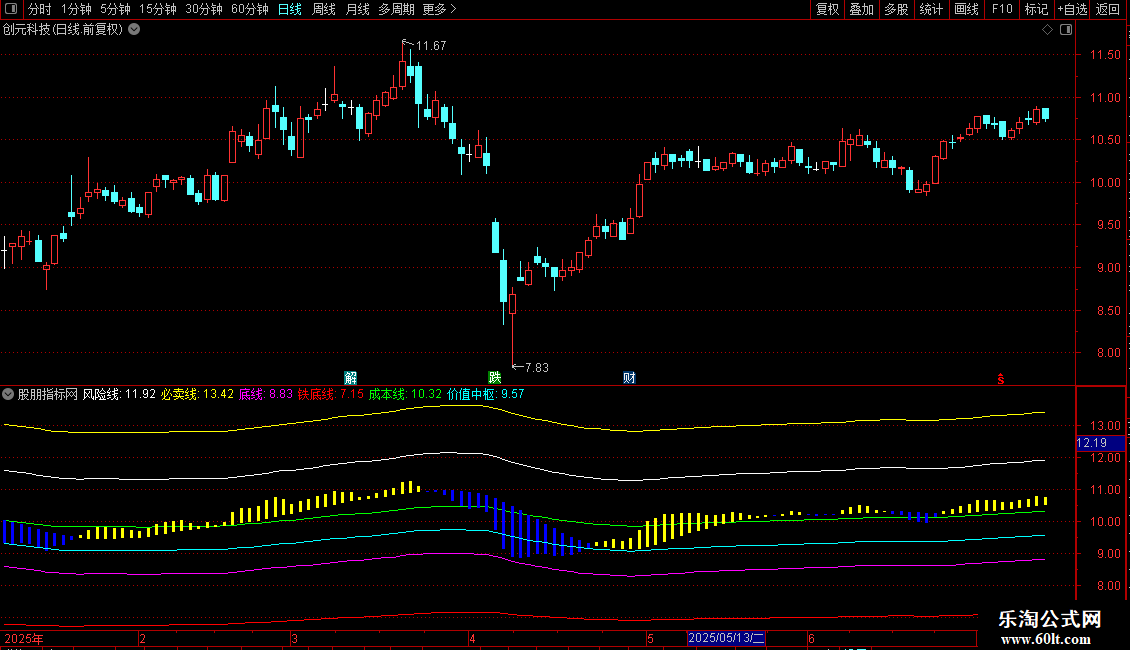Click the 成本线: 10.32 value

(x=405, y=394)
